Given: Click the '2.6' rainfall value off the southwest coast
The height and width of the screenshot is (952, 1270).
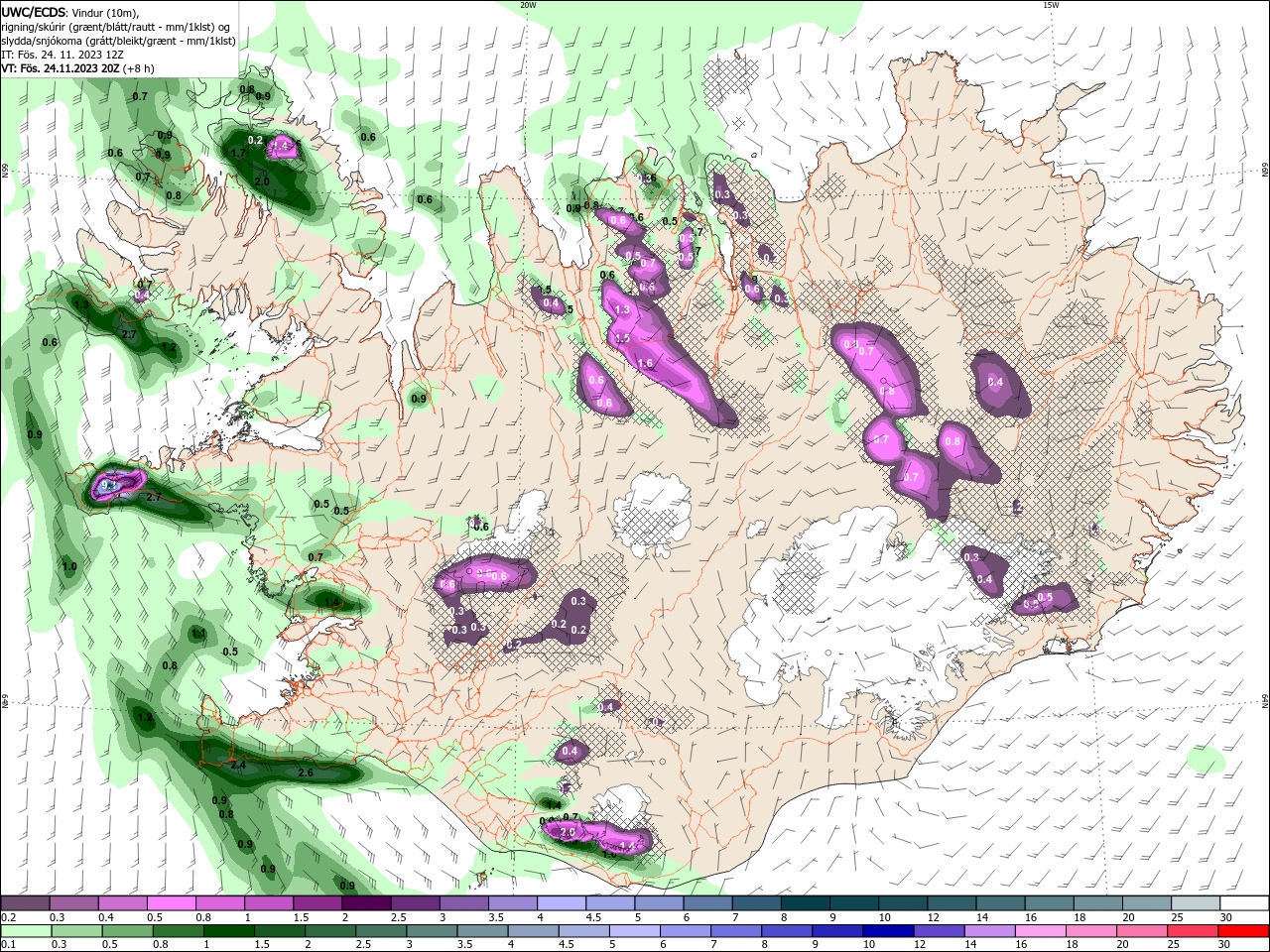Looking at the screenshot, I should point(306,773).
